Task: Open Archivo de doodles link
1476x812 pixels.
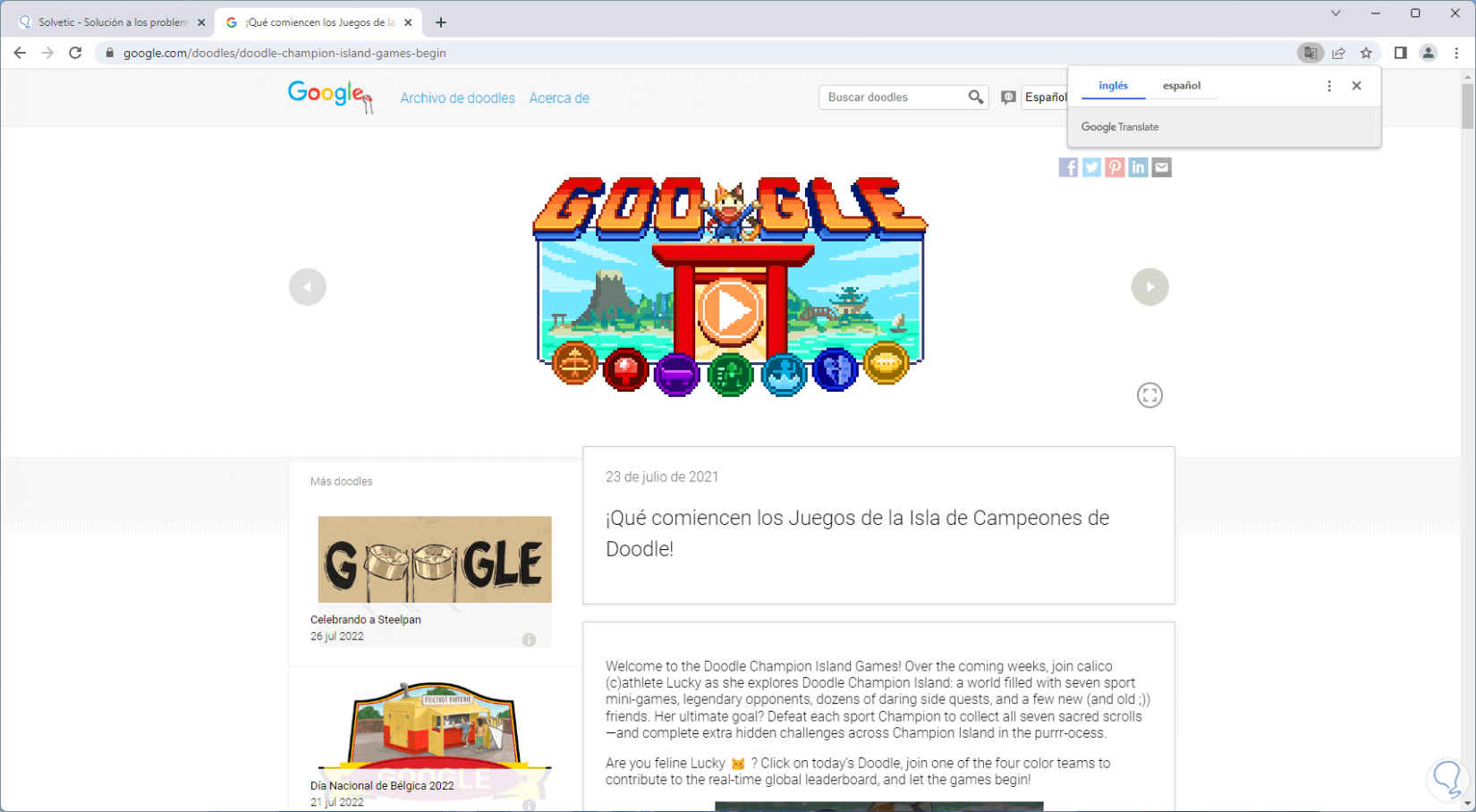Action: pos(458,98)
